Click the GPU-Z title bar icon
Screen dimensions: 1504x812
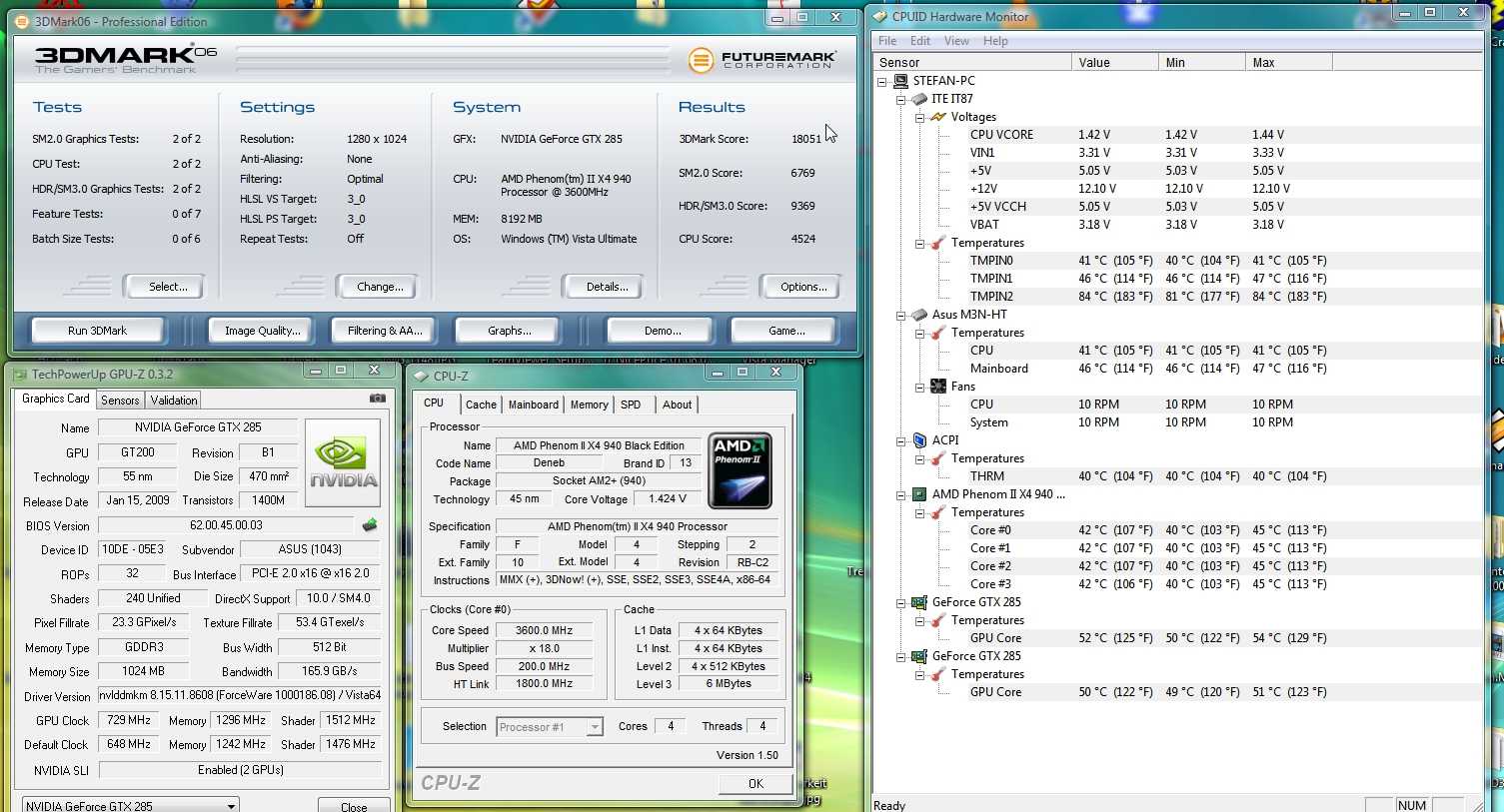pyautogui.click(x=20, y=375)
